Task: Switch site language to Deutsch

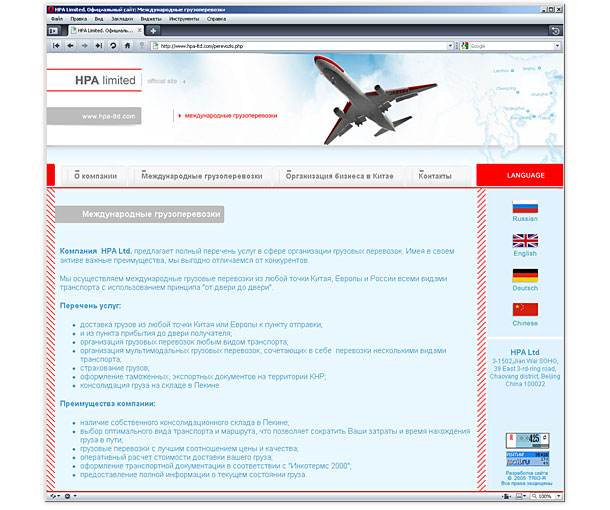Action: [525, 288]
